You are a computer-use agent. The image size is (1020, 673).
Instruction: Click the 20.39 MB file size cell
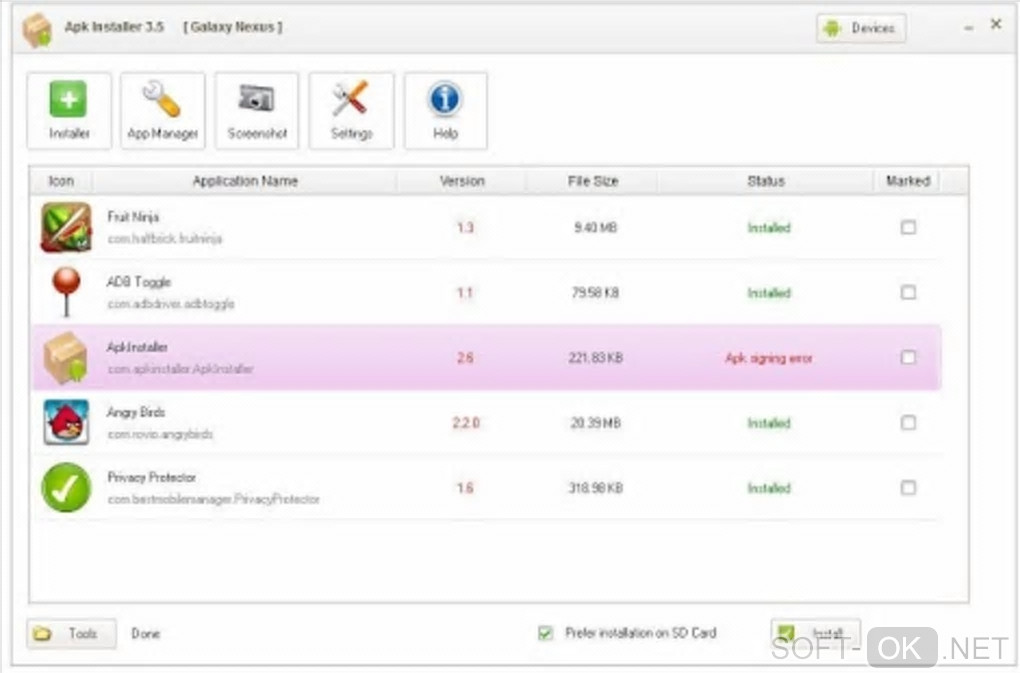pyautogui.click(x=595, y=423)
